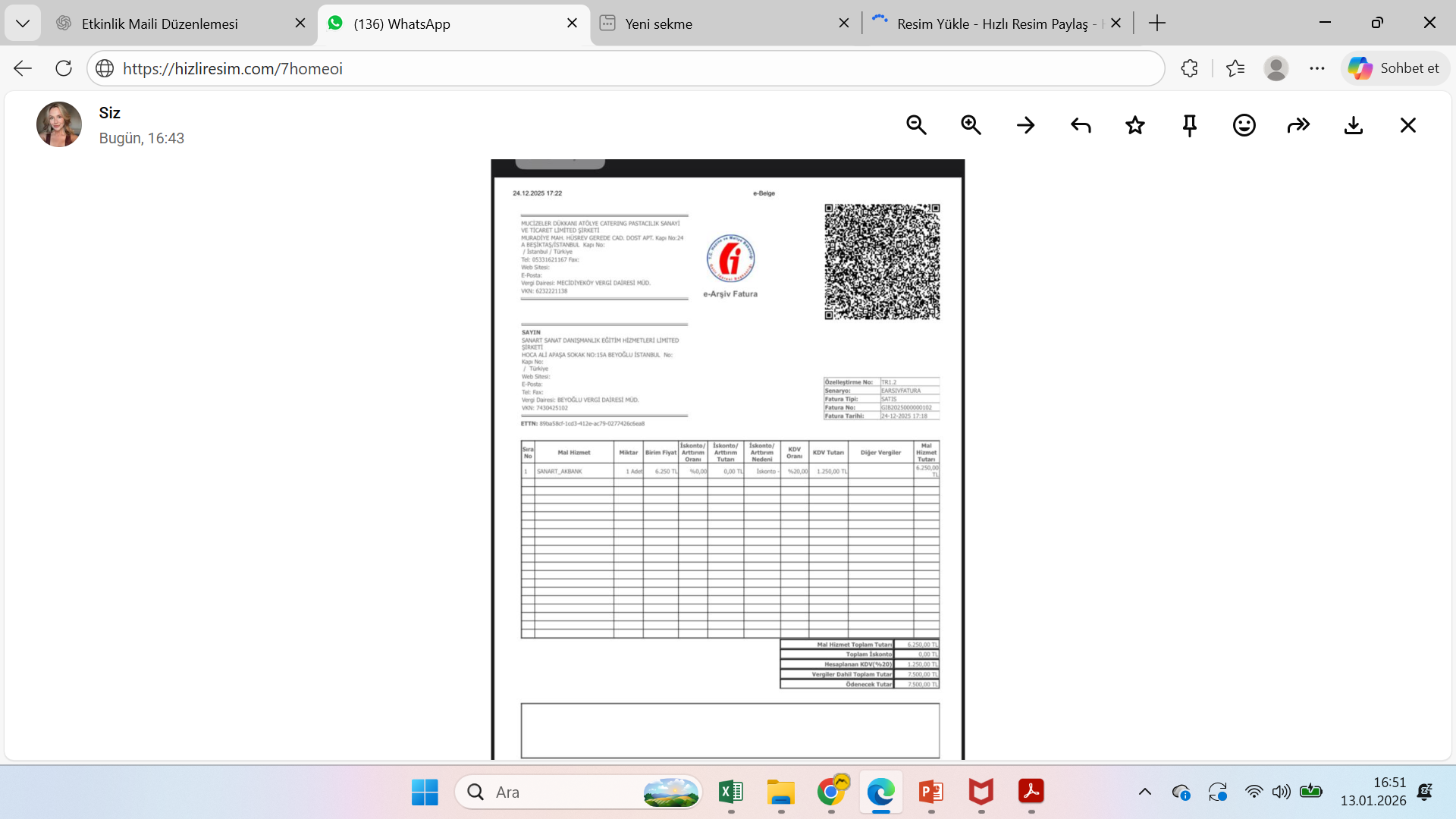View site information globe icon
1456x819 pixels.
click(105, 68)
